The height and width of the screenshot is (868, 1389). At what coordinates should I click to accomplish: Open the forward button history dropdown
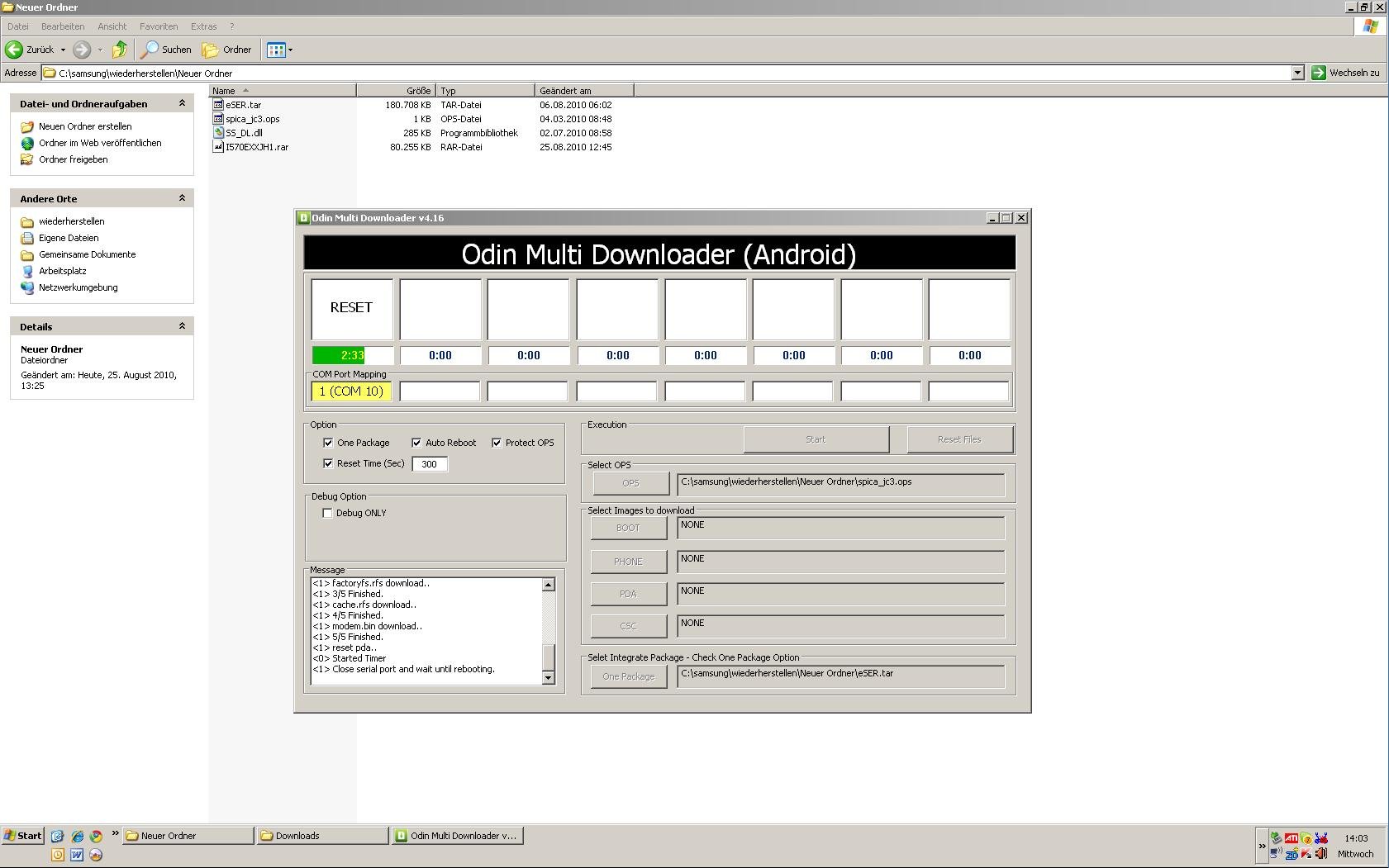(100, 50)
